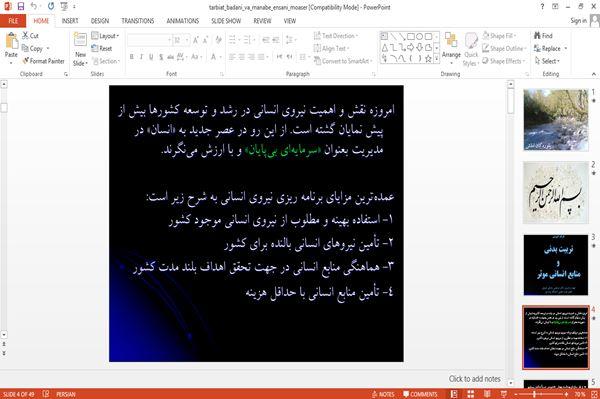Open the Find tool
Screen dimensions: 600x399
(x=543, y=36)
